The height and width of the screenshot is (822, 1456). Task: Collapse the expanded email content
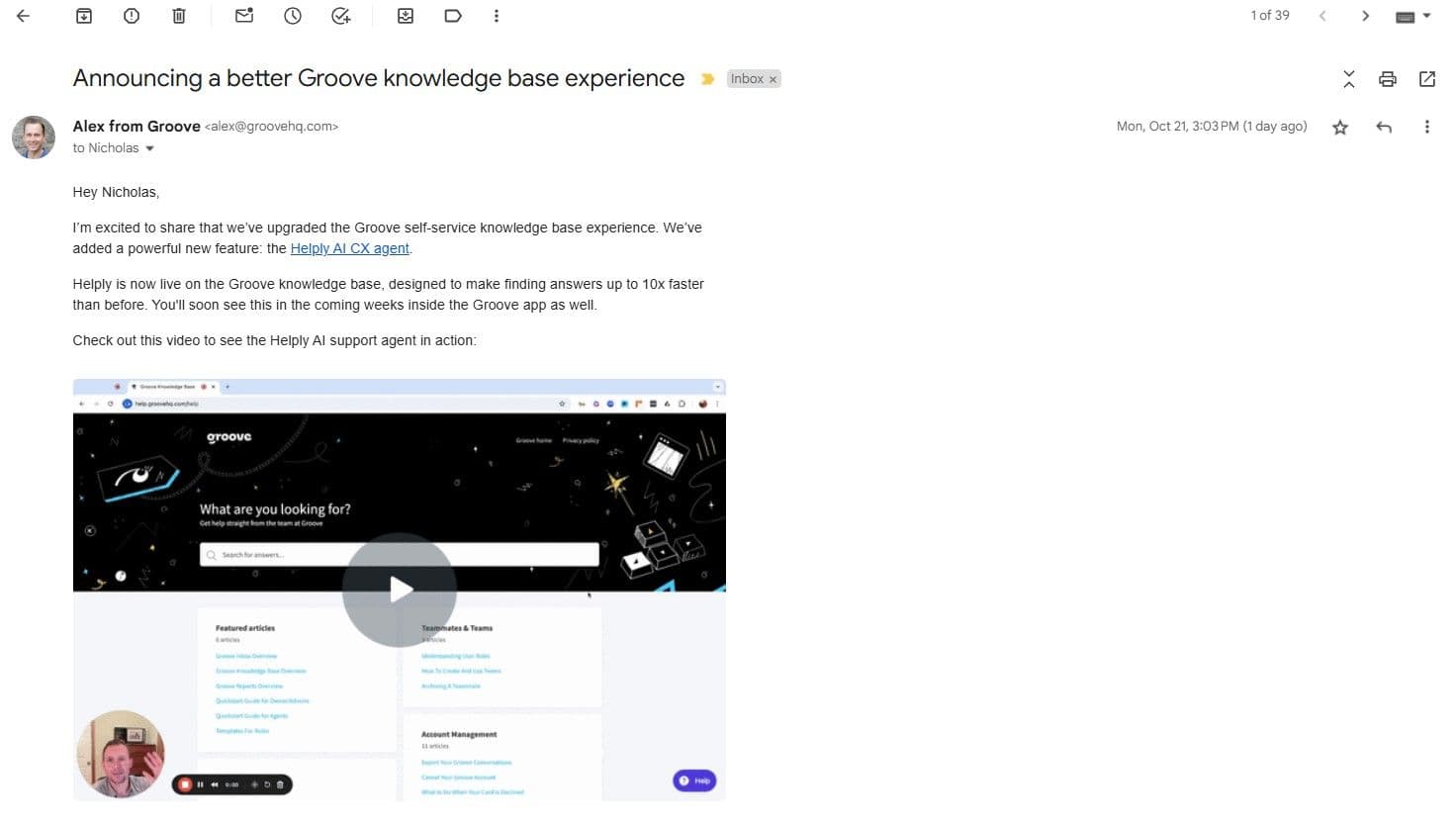tap(1349, 78)
